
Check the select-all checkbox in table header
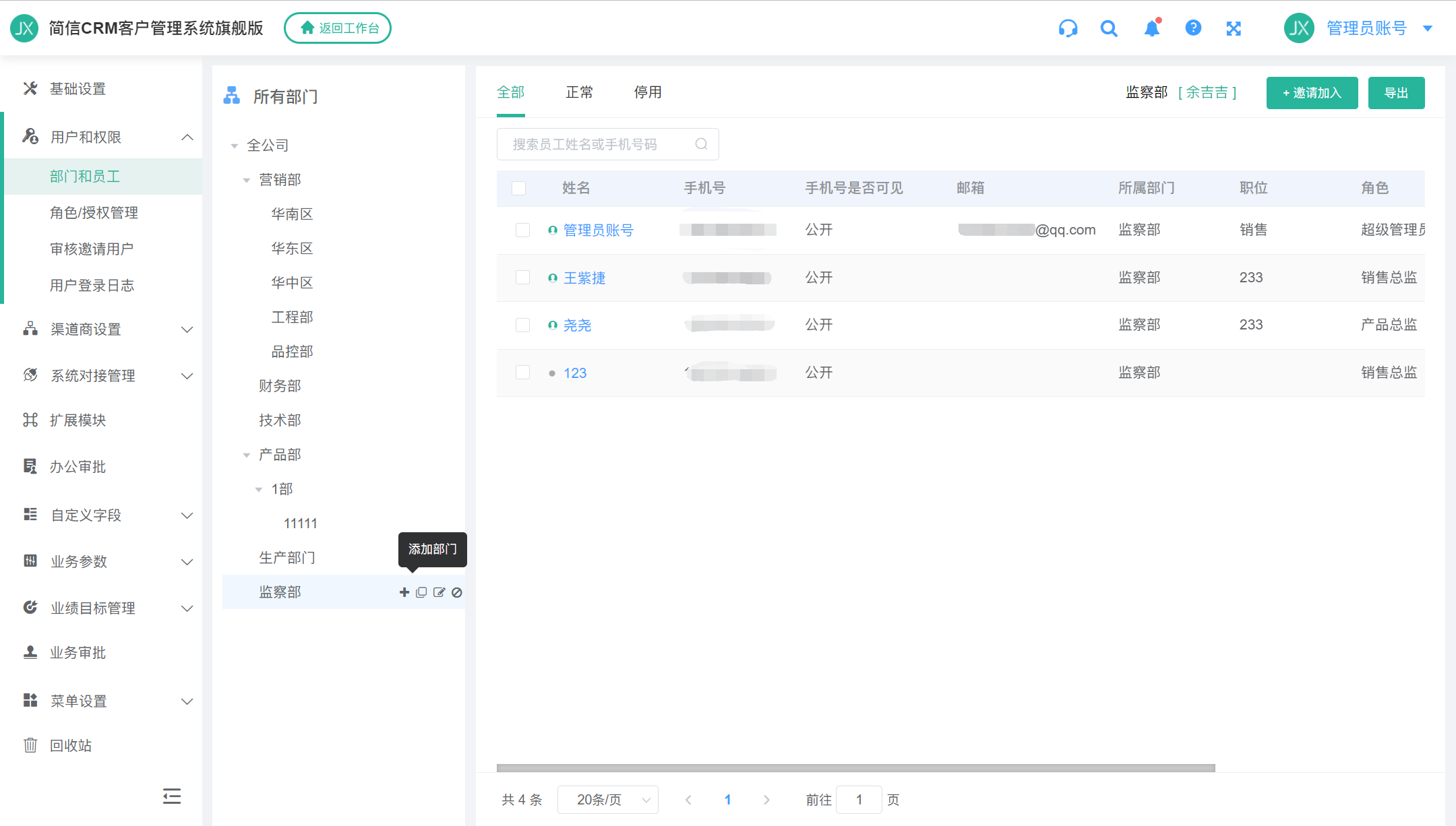pos(518,189)
